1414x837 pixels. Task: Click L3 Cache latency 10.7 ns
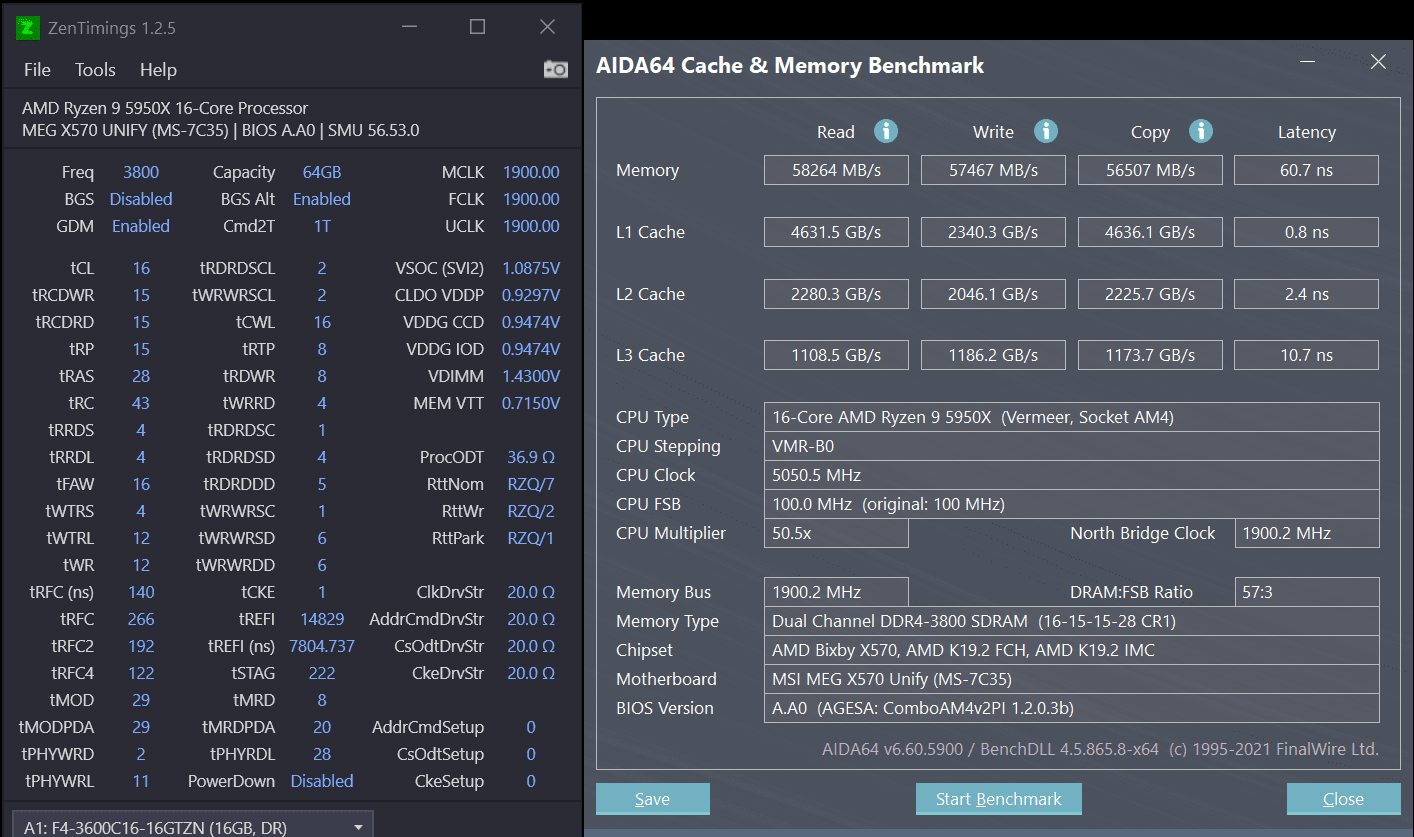tap(1306, 355)
